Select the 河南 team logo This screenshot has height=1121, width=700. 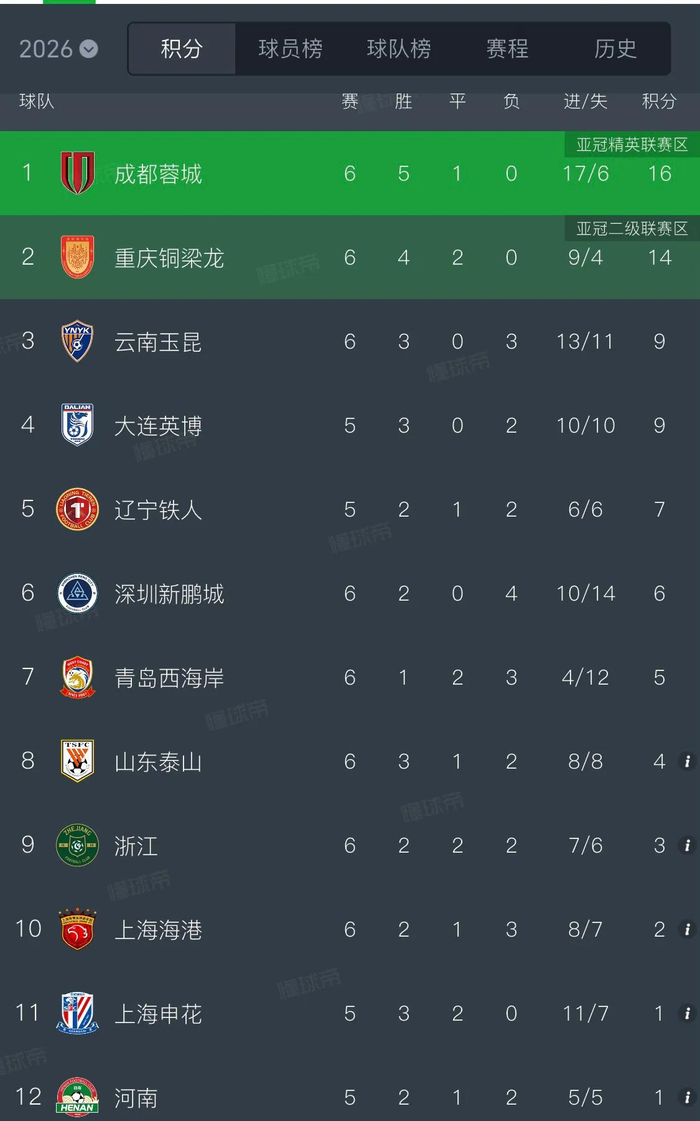click(76, 1097)
